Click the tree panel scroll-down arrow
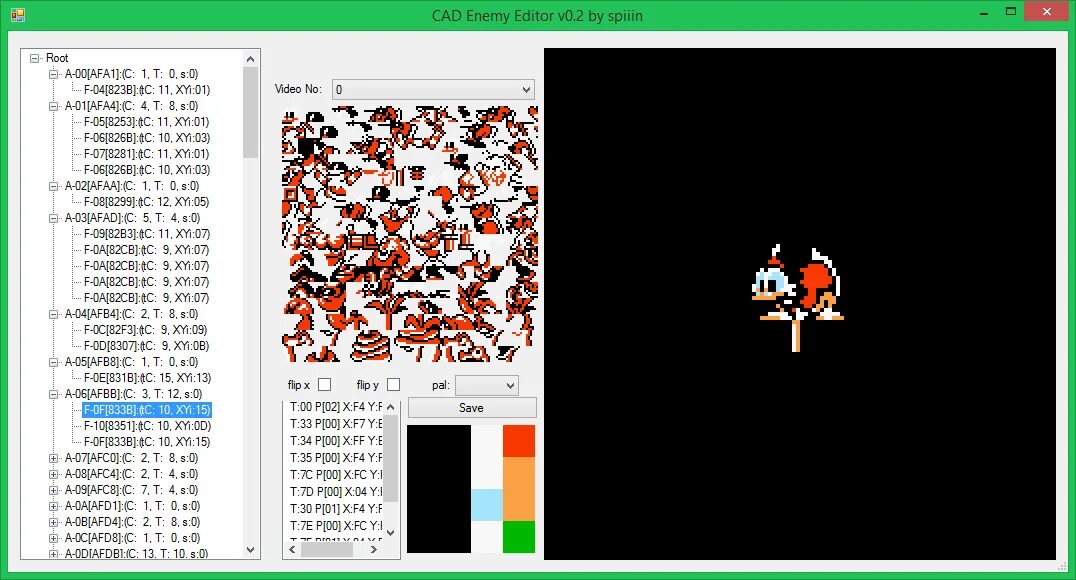The image size is (1076, 580). click(x=250, y=550)
